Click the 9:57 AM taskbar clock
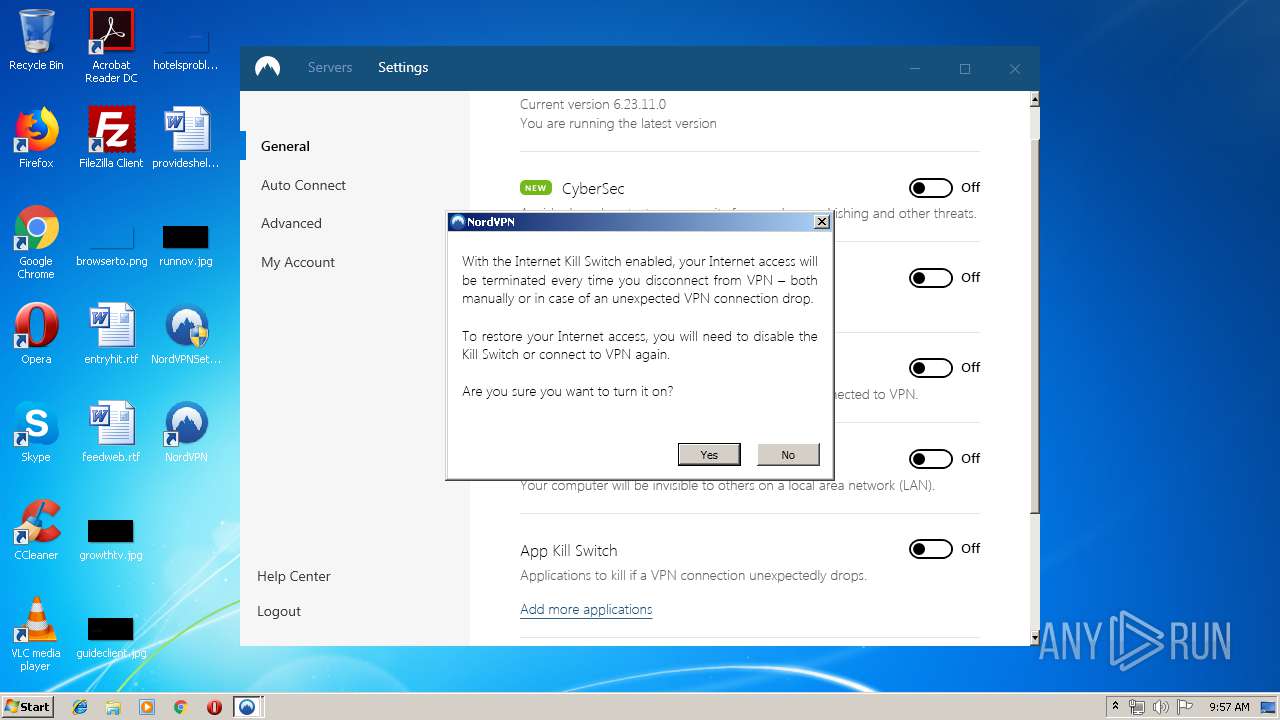Screen dimensions: 1280x720 click(x=1229, y=707)
